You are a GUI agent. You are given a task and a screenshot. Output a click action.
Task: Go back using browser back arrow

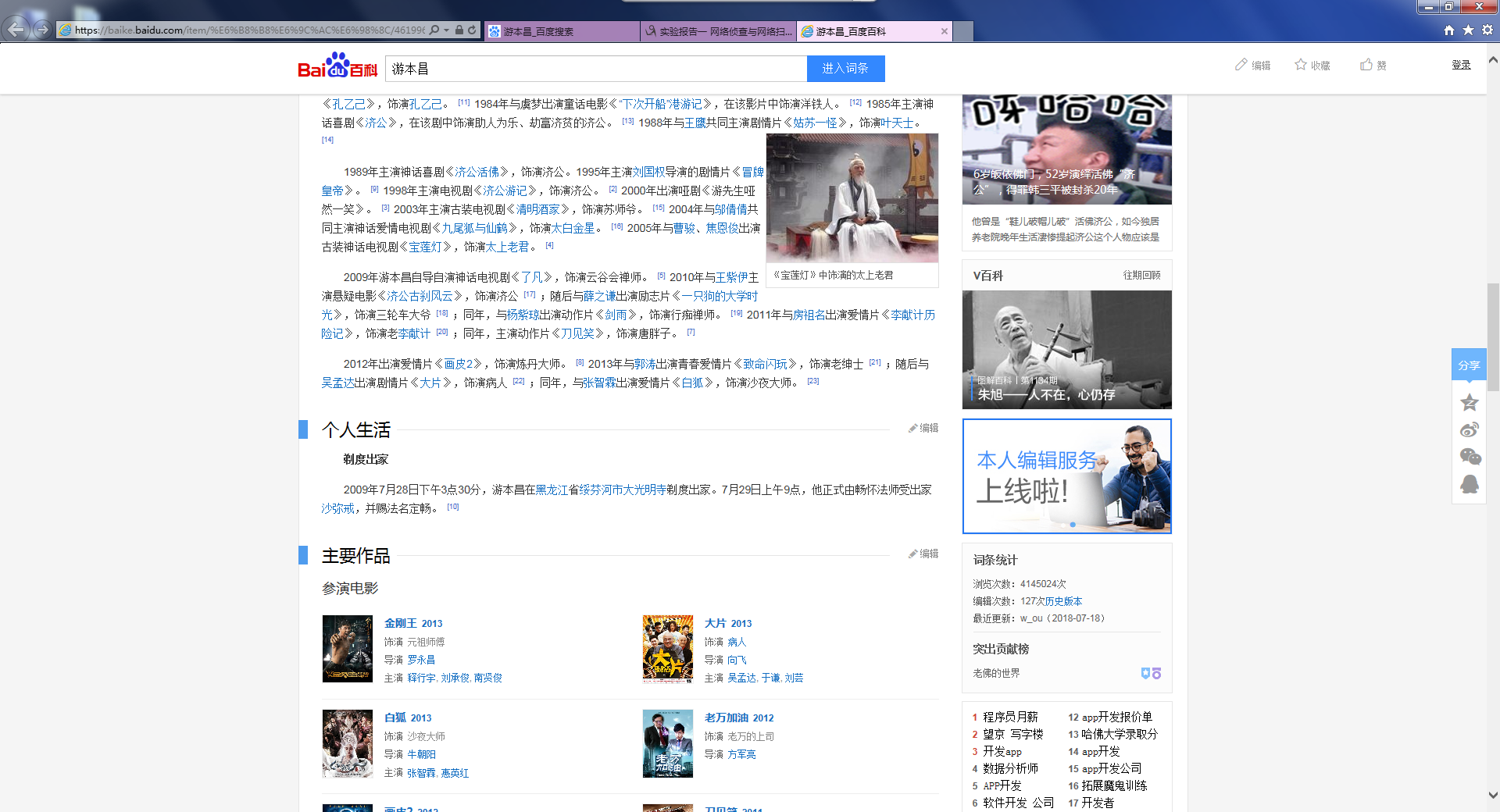click(x=16, y=30)
